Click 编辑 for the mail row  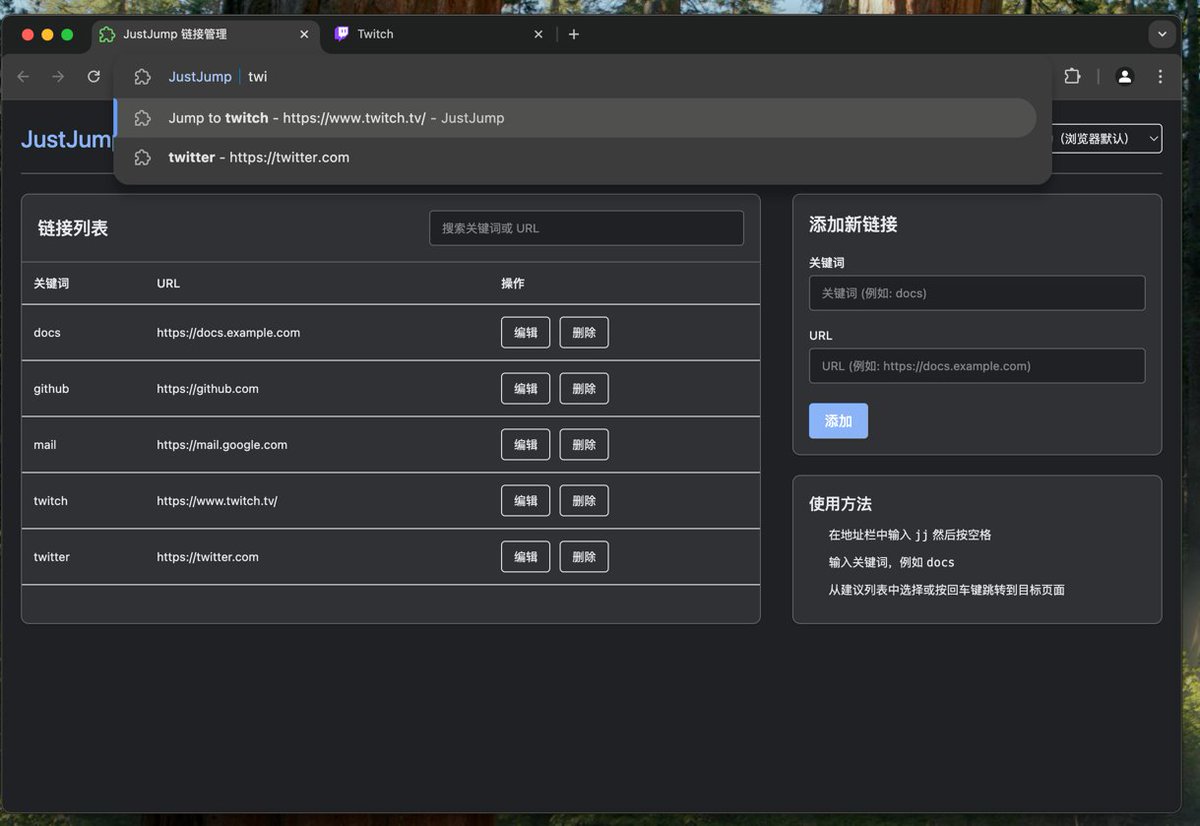tap(526, 445)
